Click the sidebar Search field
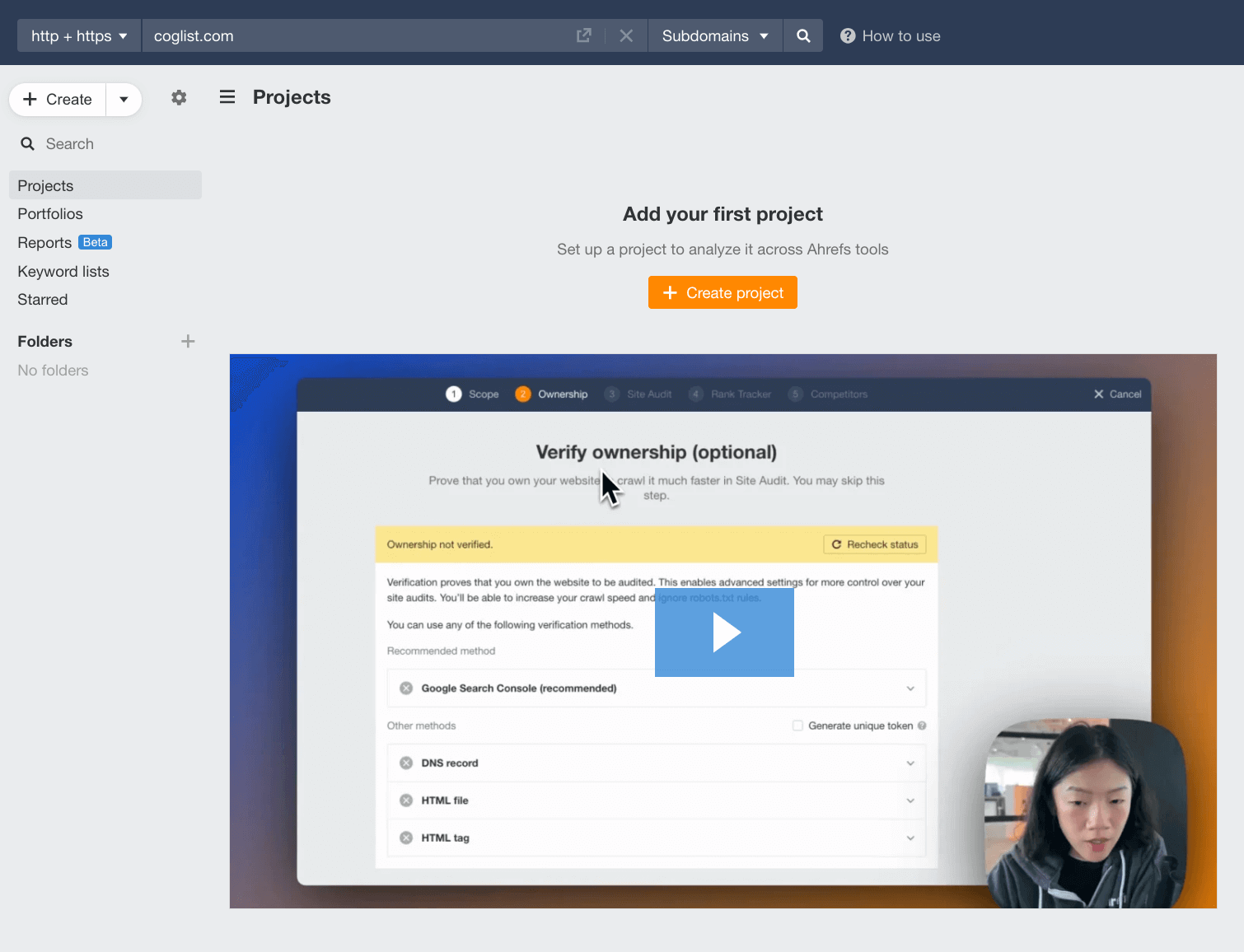This screenshot has width=1244, height=952. click(x=105, y=143)
